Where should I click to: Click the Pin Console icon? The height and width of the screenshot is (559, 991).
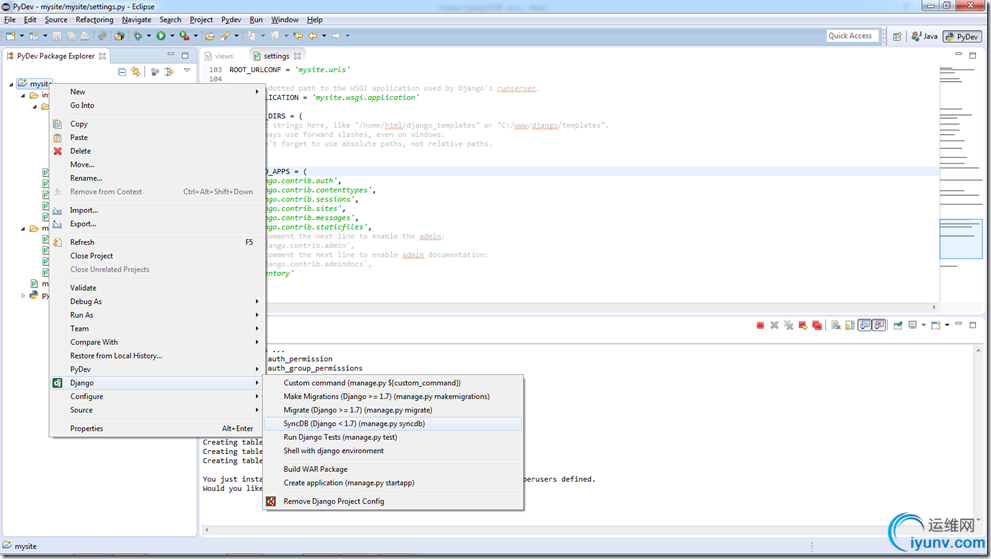pos(898,325)
